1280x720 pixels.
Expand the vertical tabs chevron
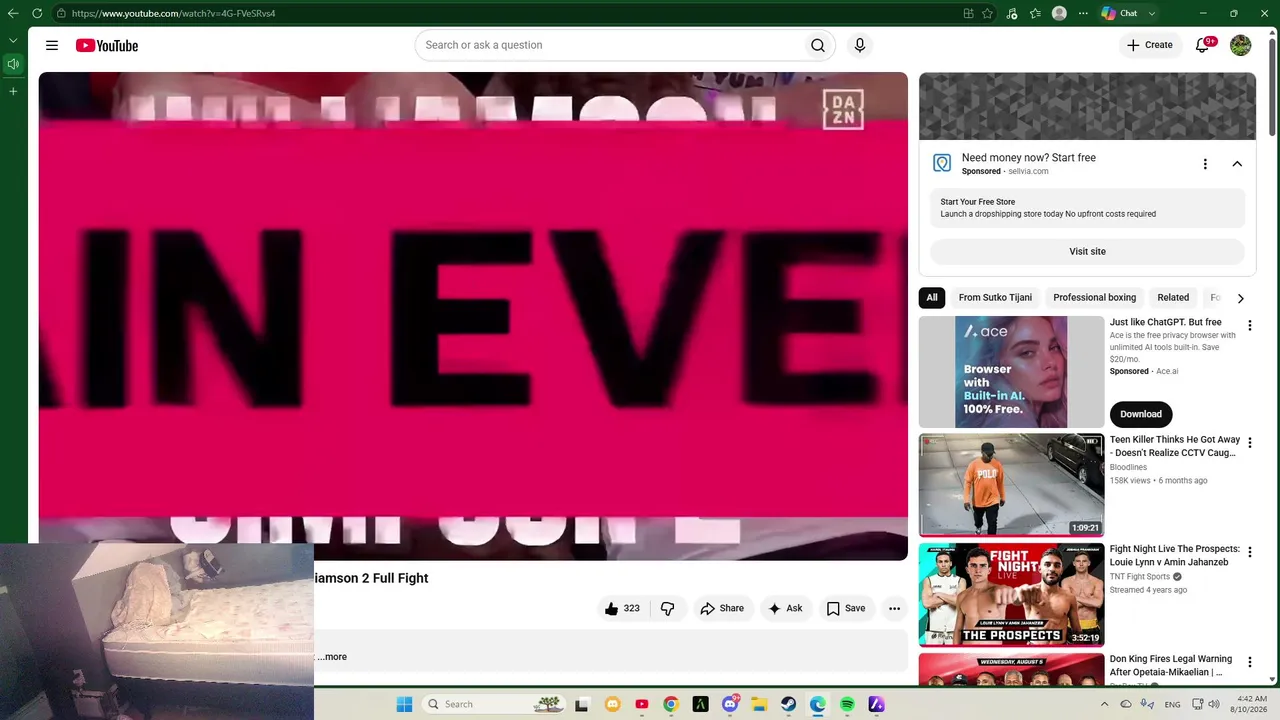pyautogui.click(x=13, y=40)
